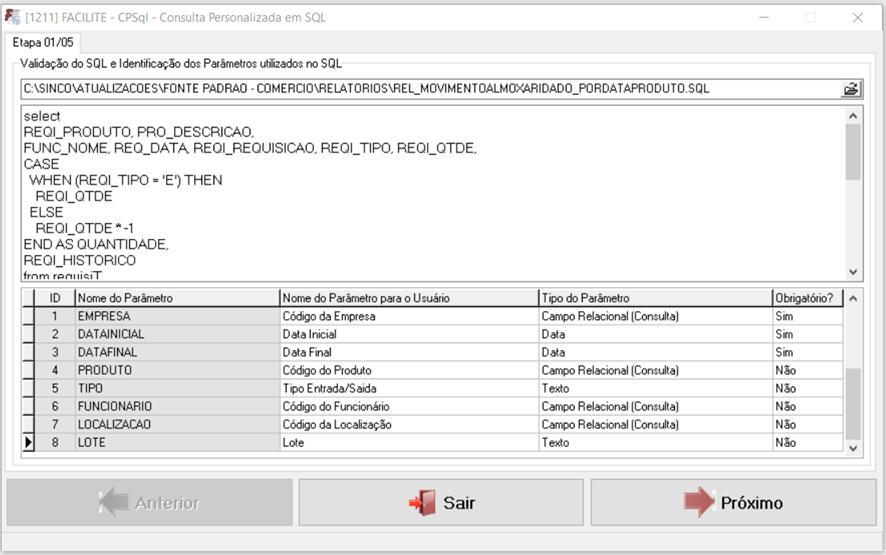The height and width of the screenshot is (555, 886).
Task: Click the row selector for EMPRESA row
Action: (28, 316)
